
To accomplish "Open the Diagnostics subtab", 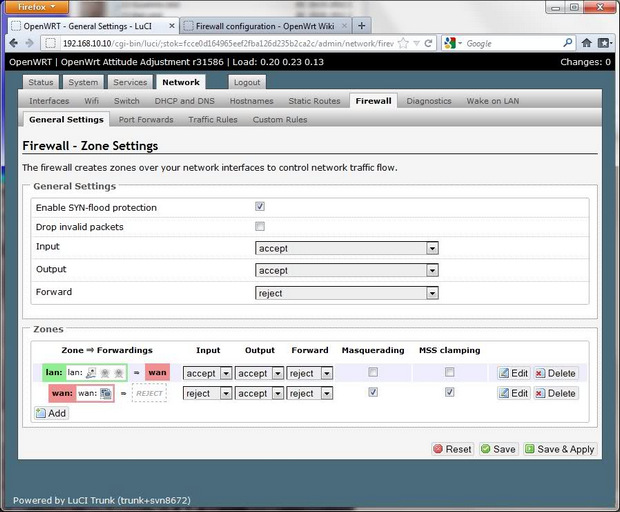I will (x=429, y=101).
